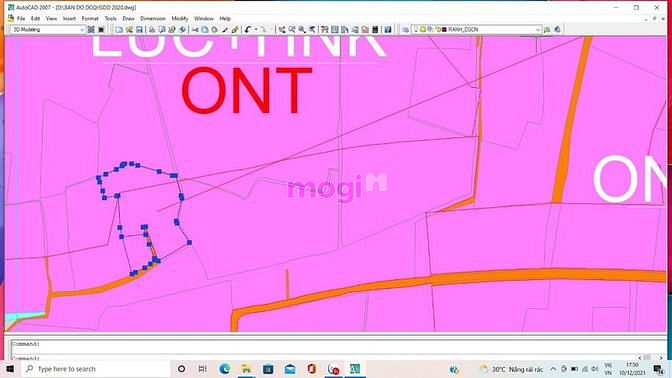The width and height of the screenshot is (672, 378).
Task: Toggle layer on/off lightbulb for RANH_DGCN
Action: (x=417, y=30)
